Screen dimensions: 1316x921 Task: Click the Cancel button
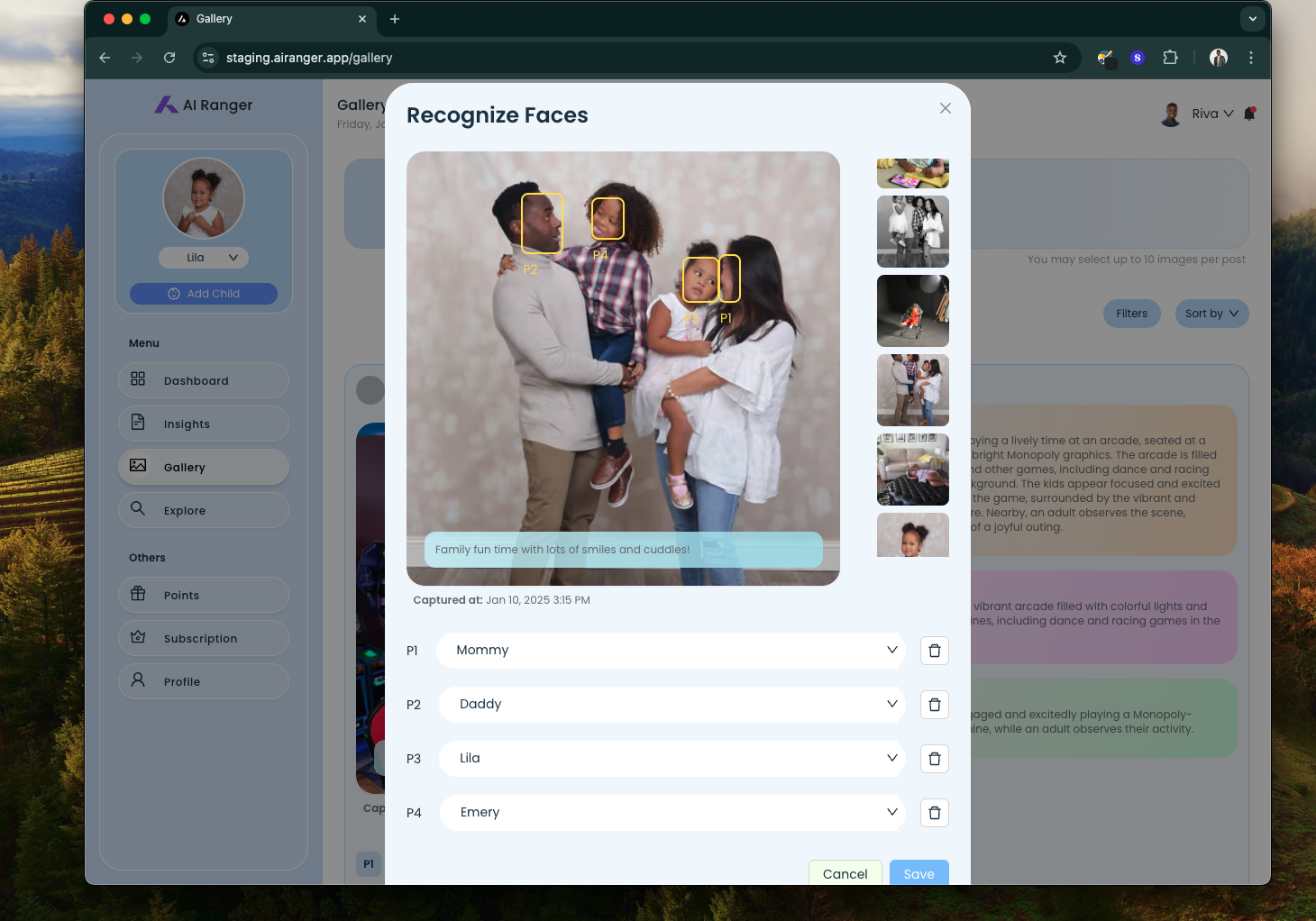[x=845, y=873]
